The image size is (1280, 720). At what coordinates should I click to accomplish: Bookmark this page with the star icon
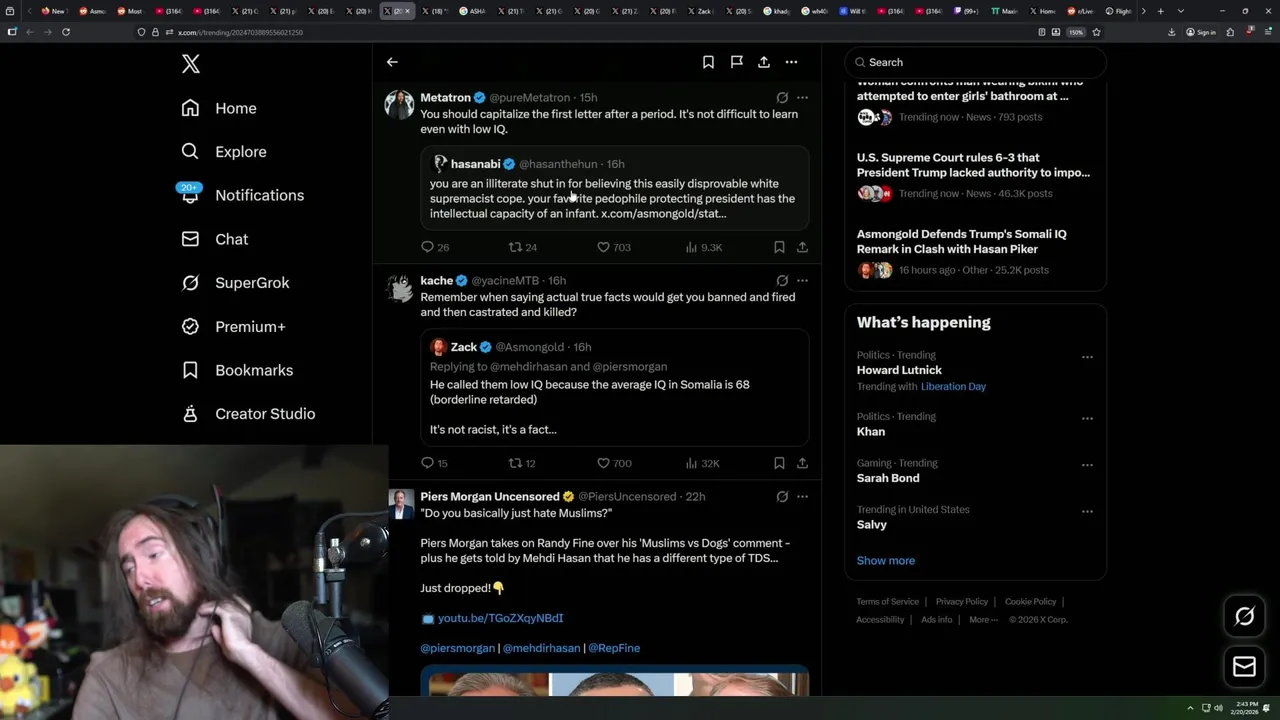click(1096, 32)
